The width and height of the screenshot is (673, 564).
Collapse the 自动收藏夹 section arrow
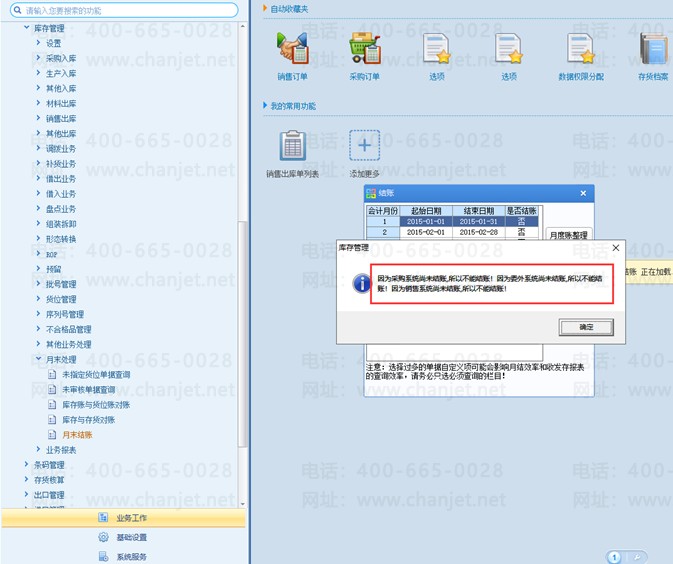pyautogui.click(x=265, y=9)
